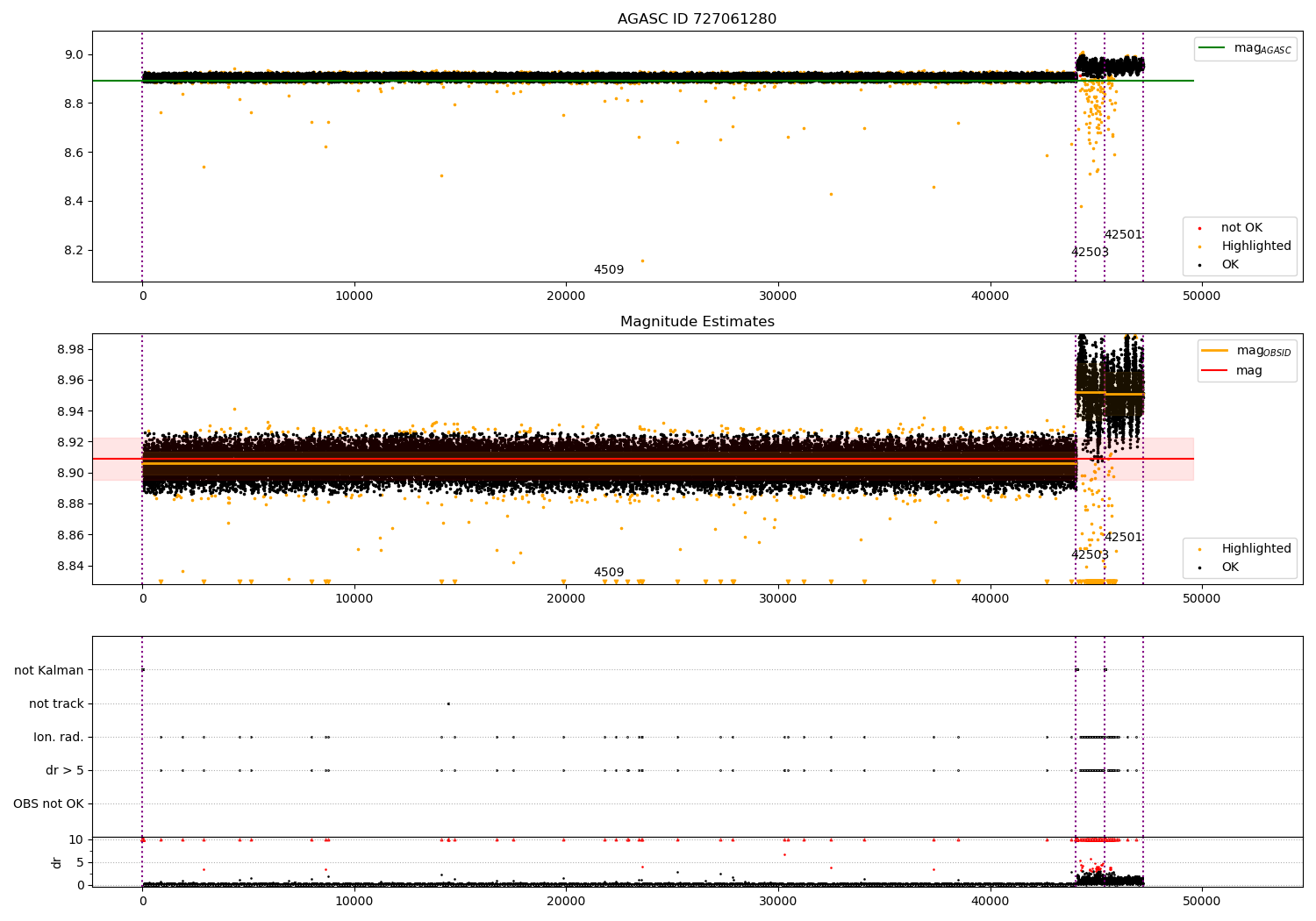This screenshot has width=1316, height=921.
Task: Click 'Highlighted' orange marker in top plot legend
Action: click(1199, 246)
